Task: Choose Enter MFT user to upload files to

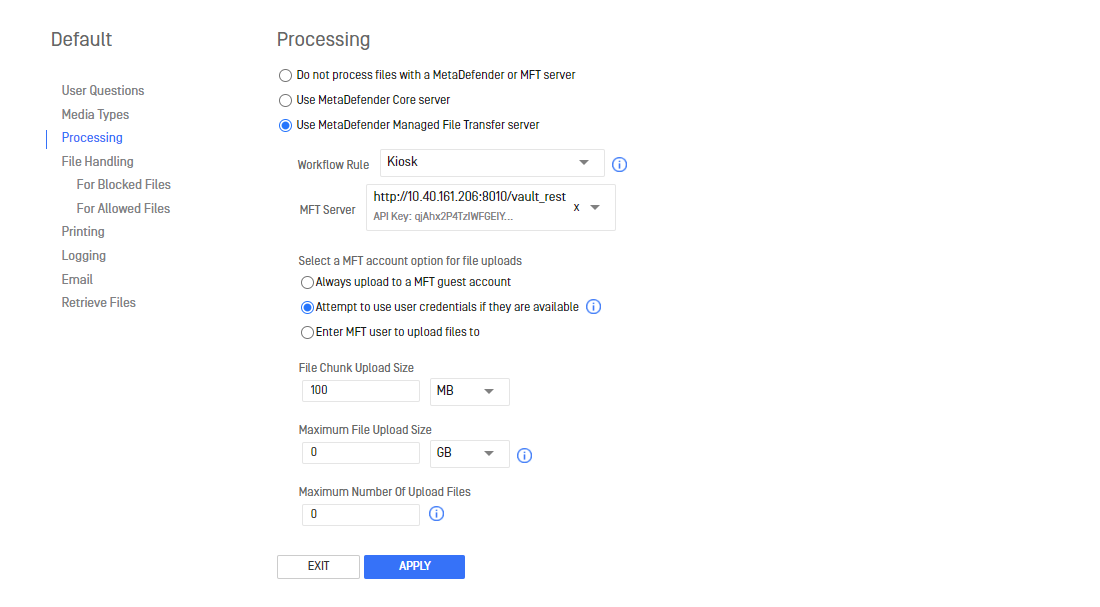Action: tap(307, 333)
